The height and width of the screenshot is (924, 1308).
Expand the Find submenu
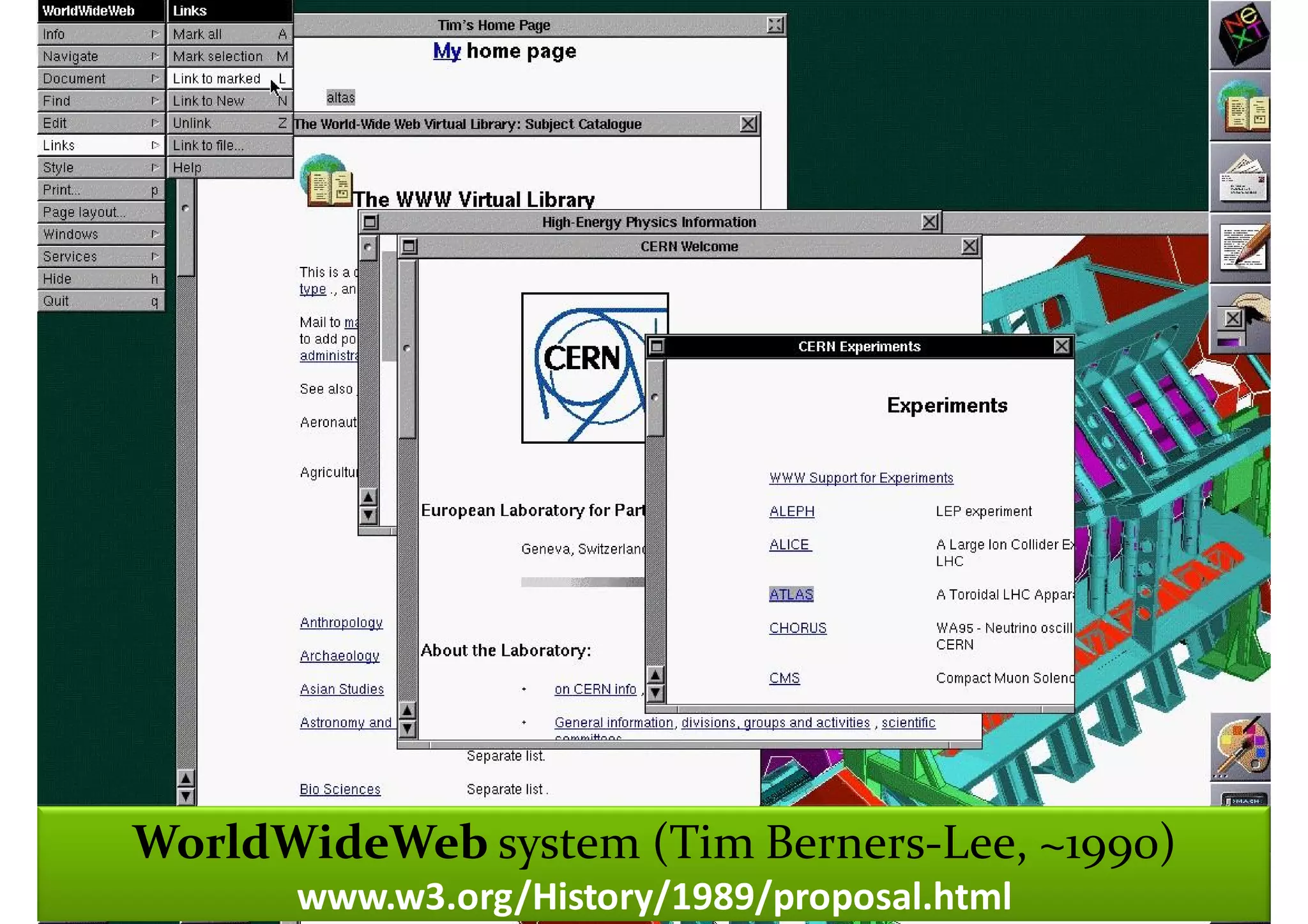click(101, 101)
